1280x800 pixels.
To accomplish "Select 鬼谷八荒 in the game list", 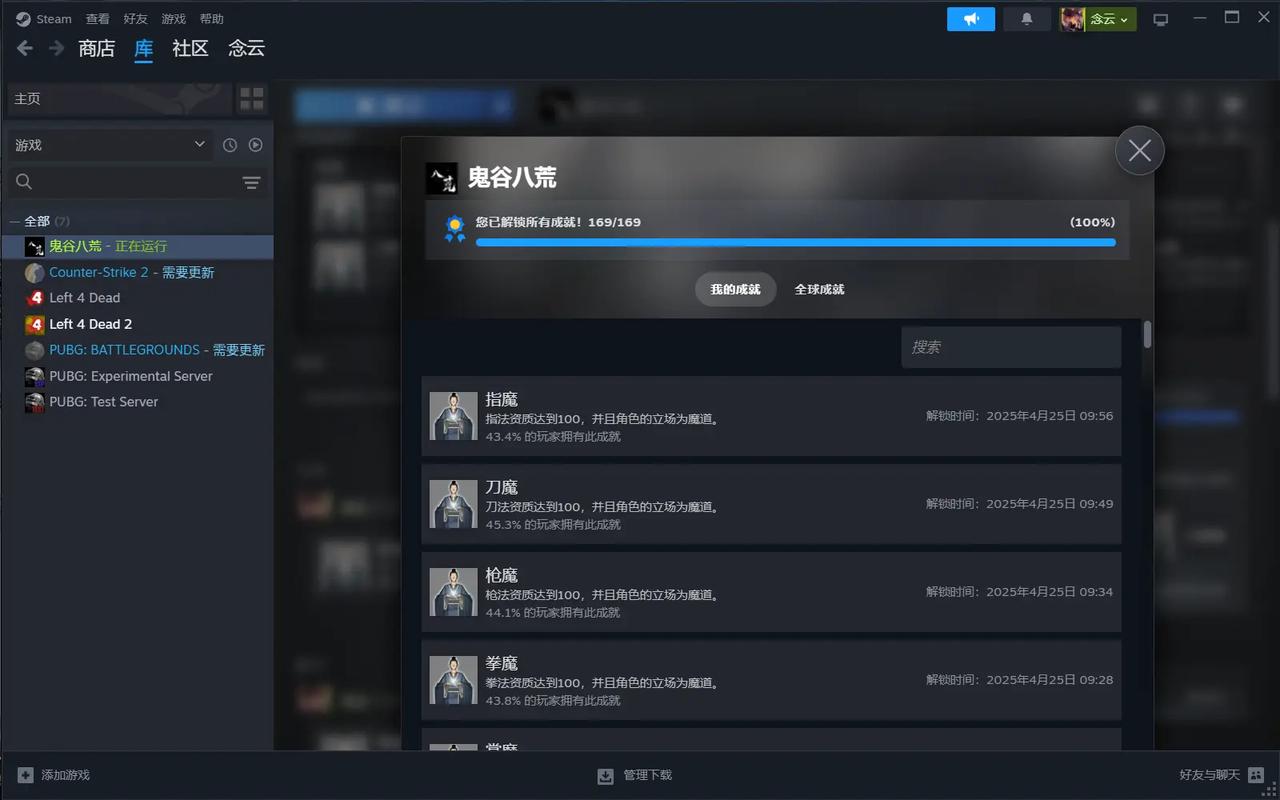I will pyautogui.click(x=138, y=246).
